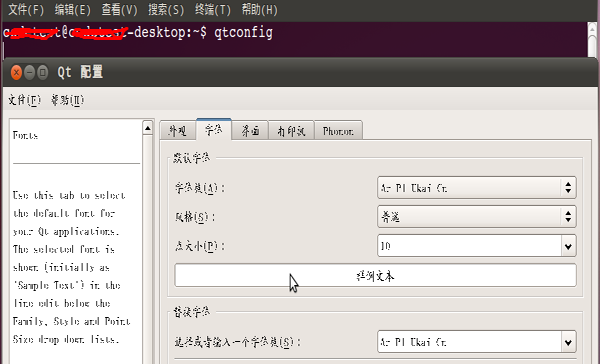The width and height of the screenshot is (600, 364).
Task: Open the font family combo box
Action: click(x=476, y=188)
